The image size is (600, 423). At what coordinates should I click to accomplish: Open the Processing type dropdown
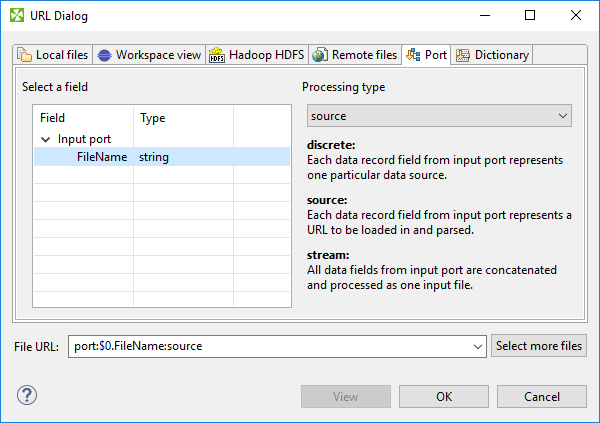439,116
